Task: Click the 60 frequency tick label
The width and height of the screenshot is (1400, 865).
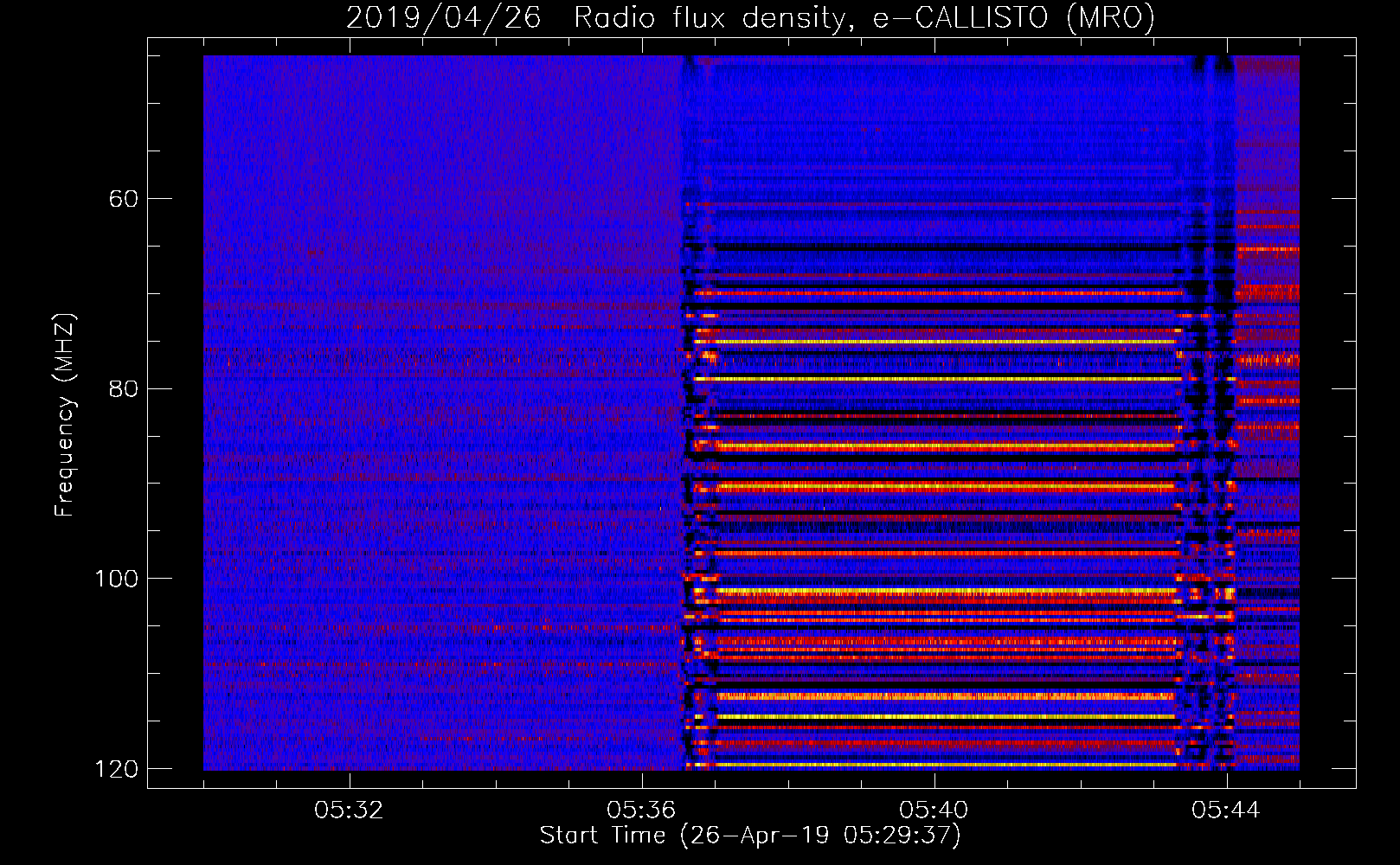Action: click(124, 199)
